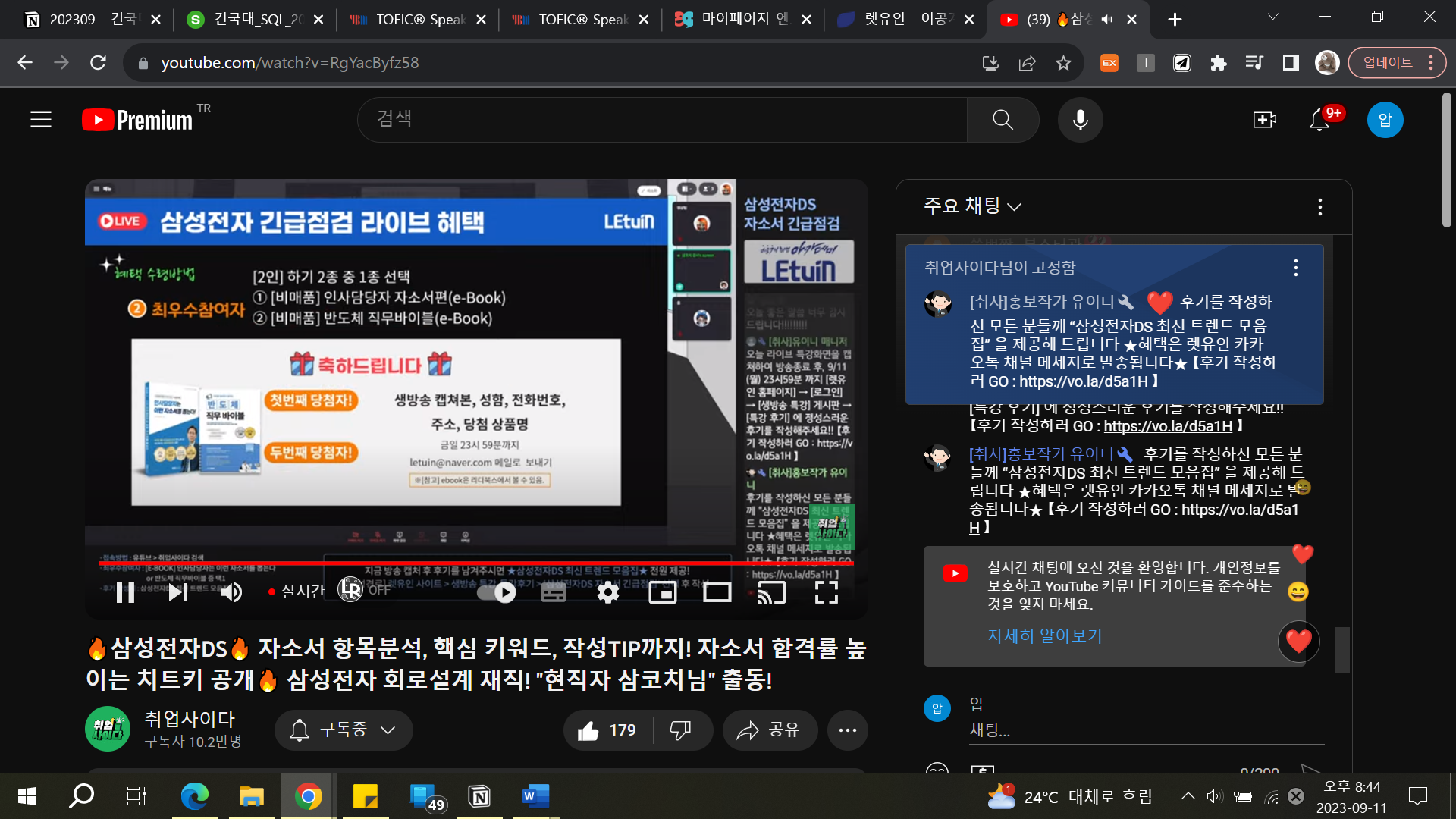Install app icon in address bar
This screenshot has width=1456, height=819.
click(x=990, y=63)
